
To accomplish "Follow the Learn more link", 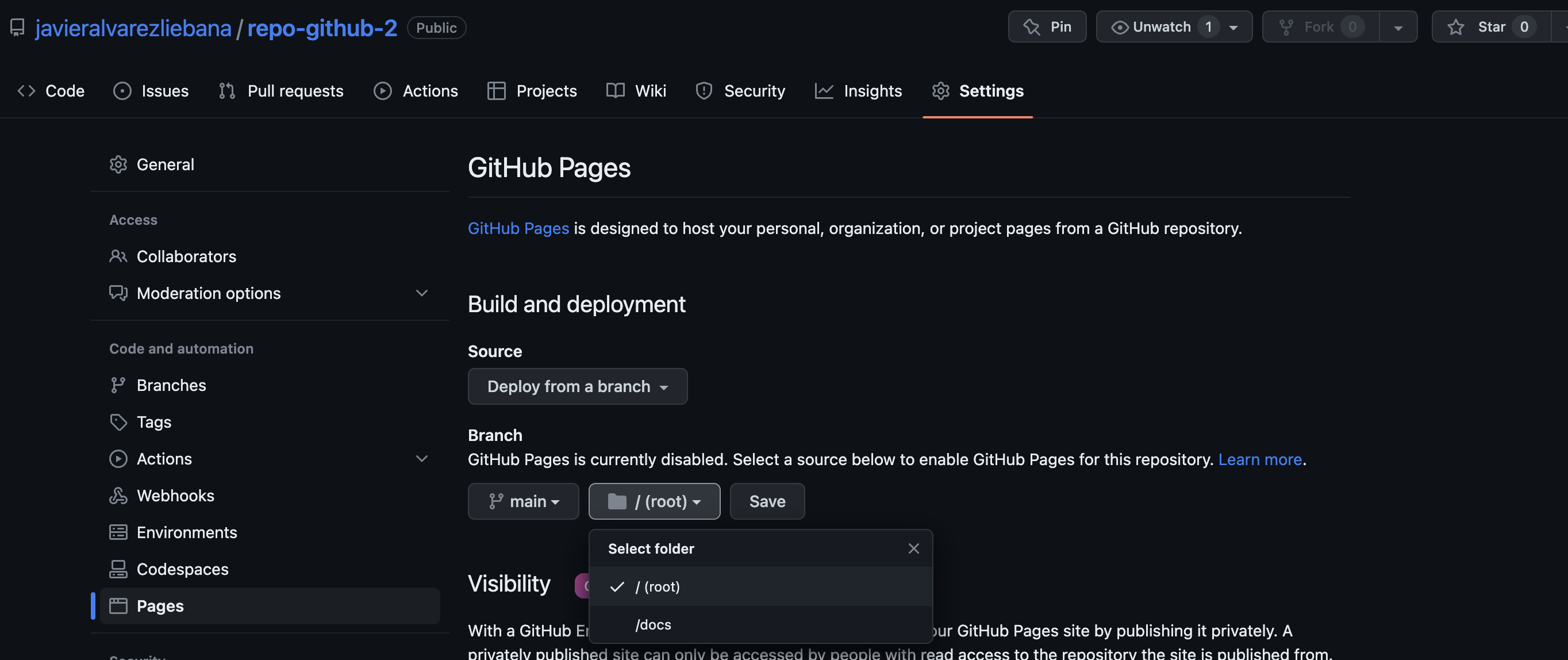I will [x=1259, y=459].
